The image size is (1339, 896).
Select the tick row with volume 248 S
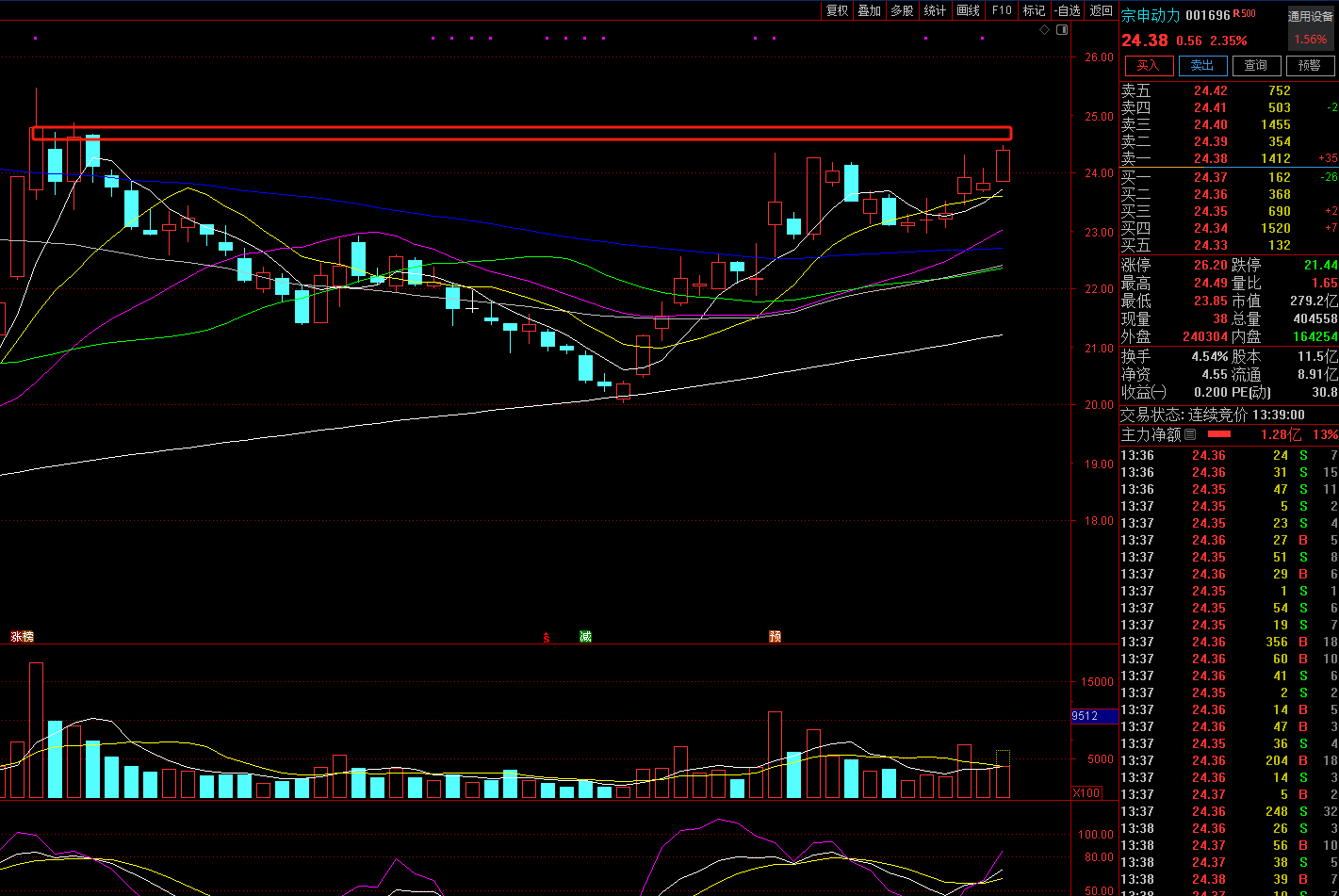coord(1229,811)
